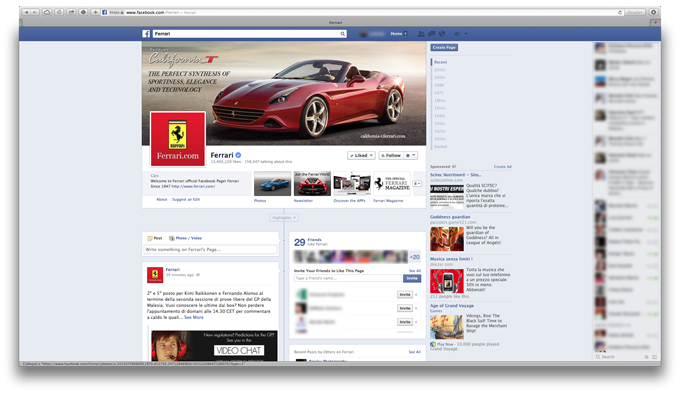Click the +20 more friends tile
680x400 pixels.
pyautogui.click(x=415, y=257)
